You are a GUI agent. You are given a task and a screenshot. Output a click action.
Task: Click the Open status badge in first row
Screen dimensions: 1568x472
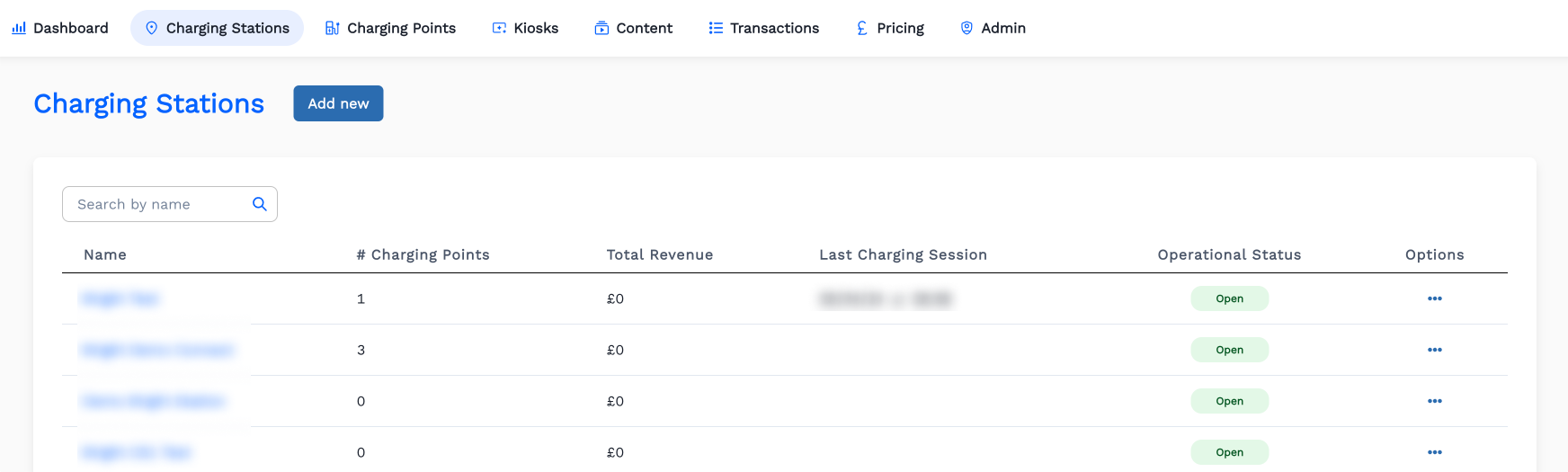[1229, 298]
